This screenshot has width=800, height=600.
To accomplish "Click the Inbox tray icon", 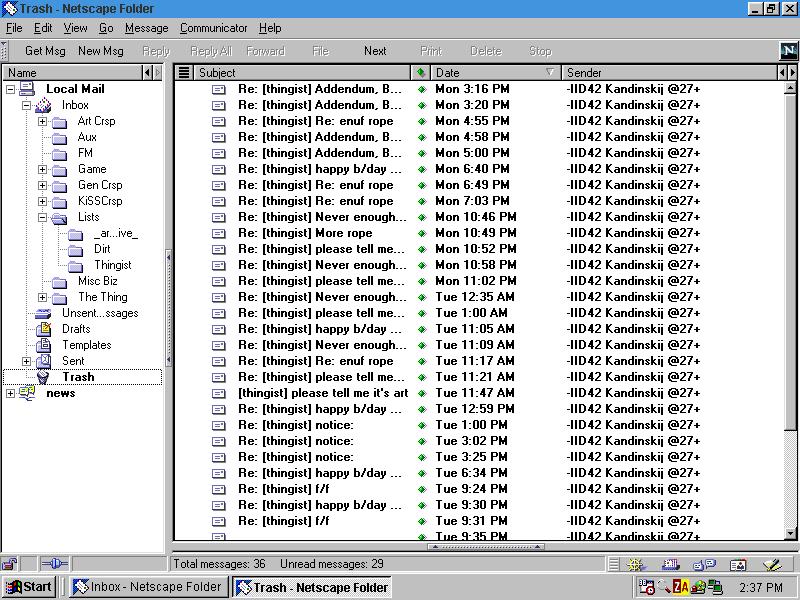I will point(43,105).
